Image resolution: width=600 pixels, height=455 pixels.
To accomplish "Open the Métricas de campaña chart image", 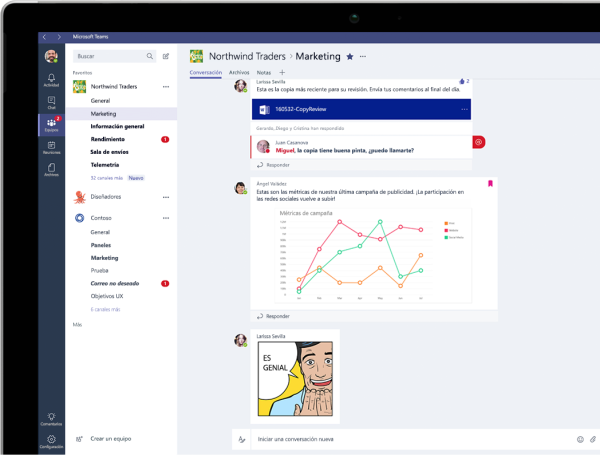I will pyautogui.click(x=373, y=256).
